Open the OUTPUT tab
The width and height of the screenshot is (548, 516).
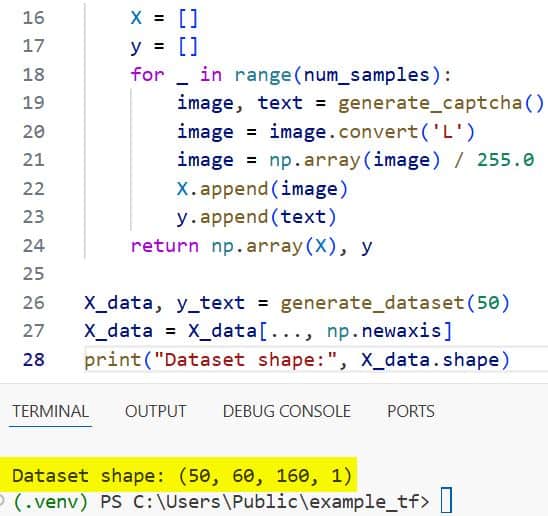(x=156, y=411)
